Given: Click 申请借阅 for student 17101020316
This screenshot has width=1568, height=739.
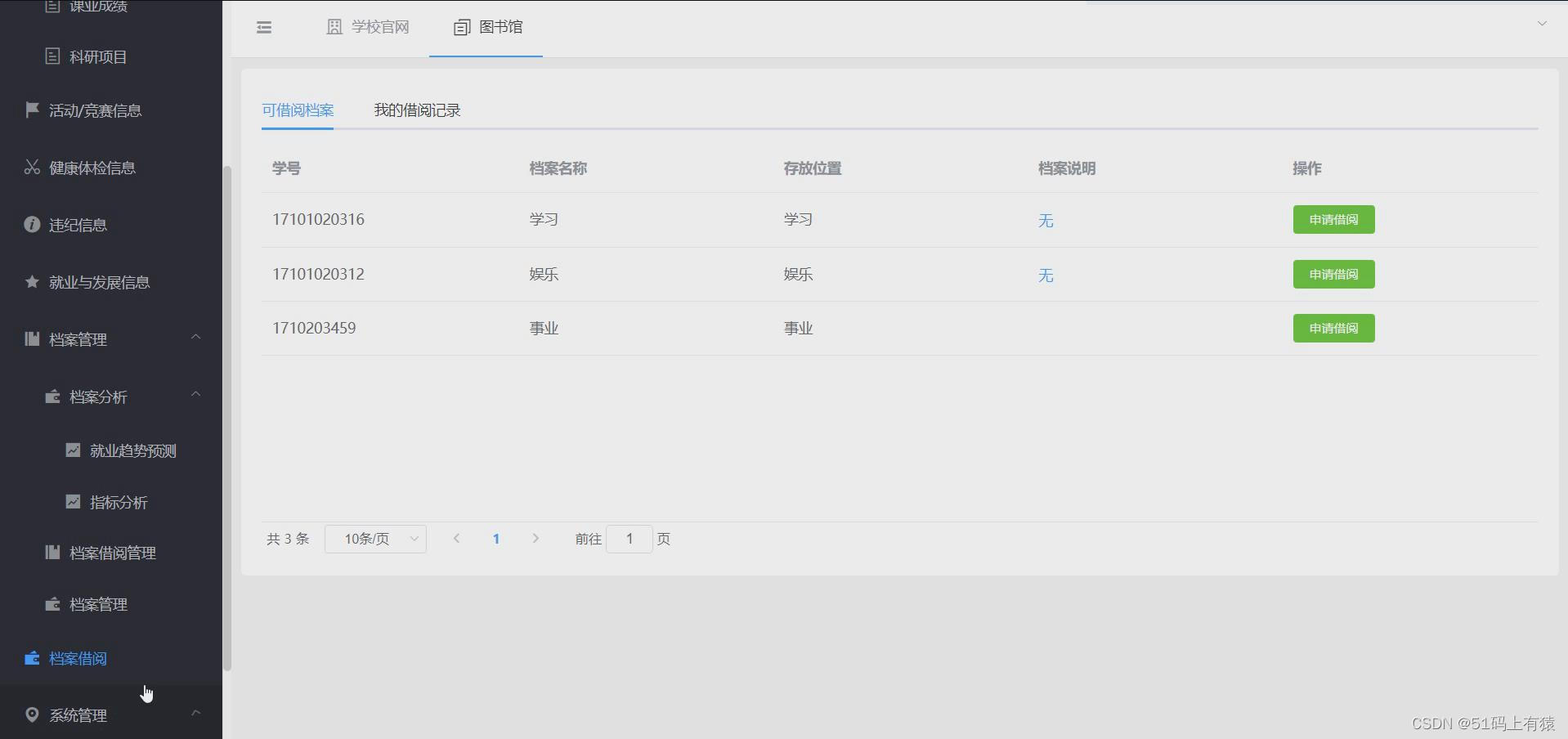Looking at the screenshot, I should point(1333,219).
